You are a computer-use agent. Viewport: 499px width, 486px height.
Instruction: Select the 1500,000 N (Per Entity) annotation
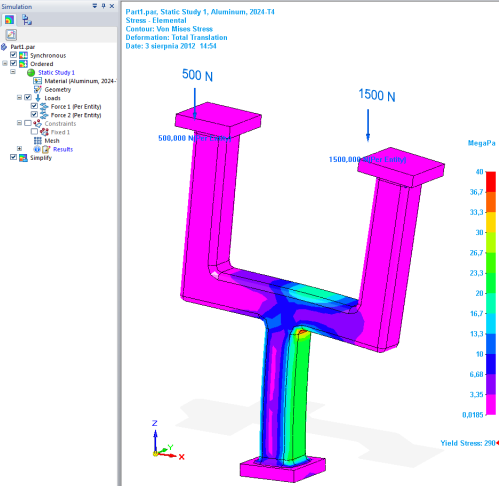tap(367, 159)
